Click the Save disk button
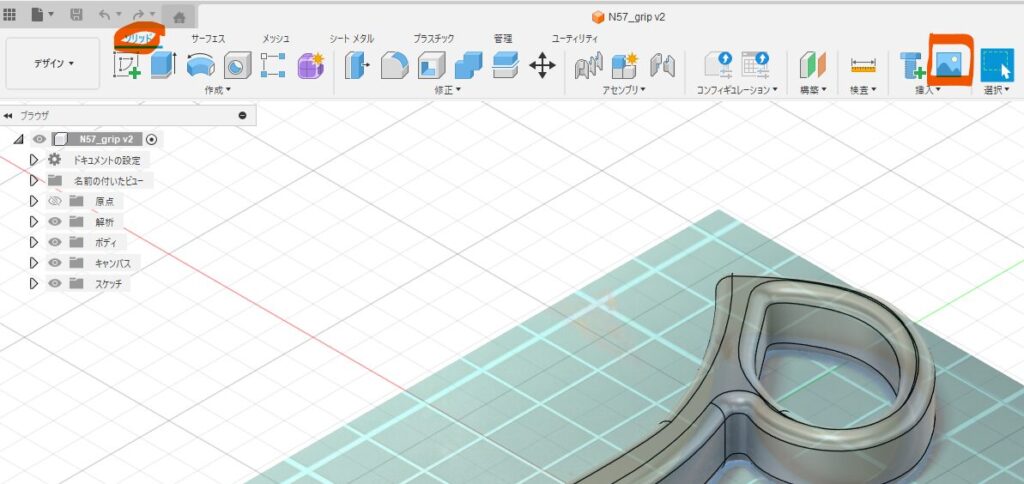 75,16
